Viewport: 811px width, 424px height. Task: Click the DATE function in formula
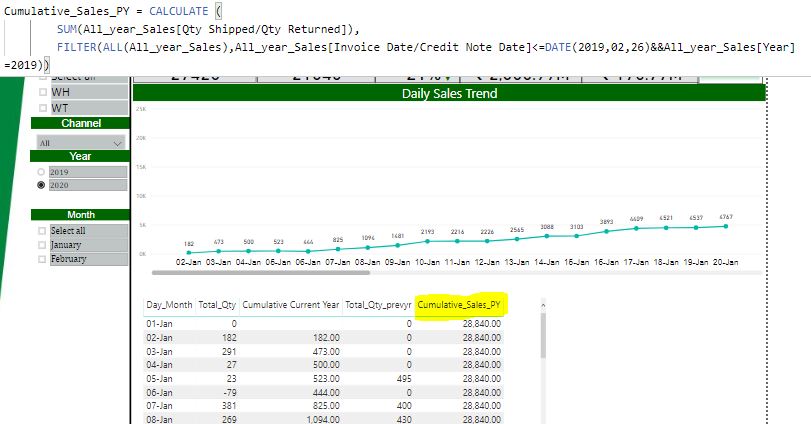(x=558, y=47)
